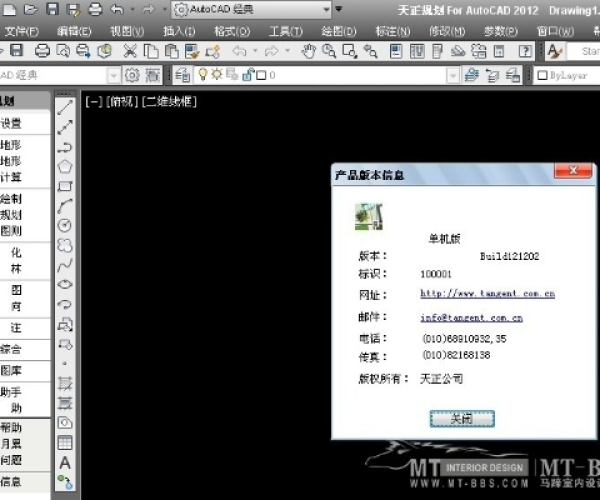Click the Match Properties brush icon

(192, 51)
